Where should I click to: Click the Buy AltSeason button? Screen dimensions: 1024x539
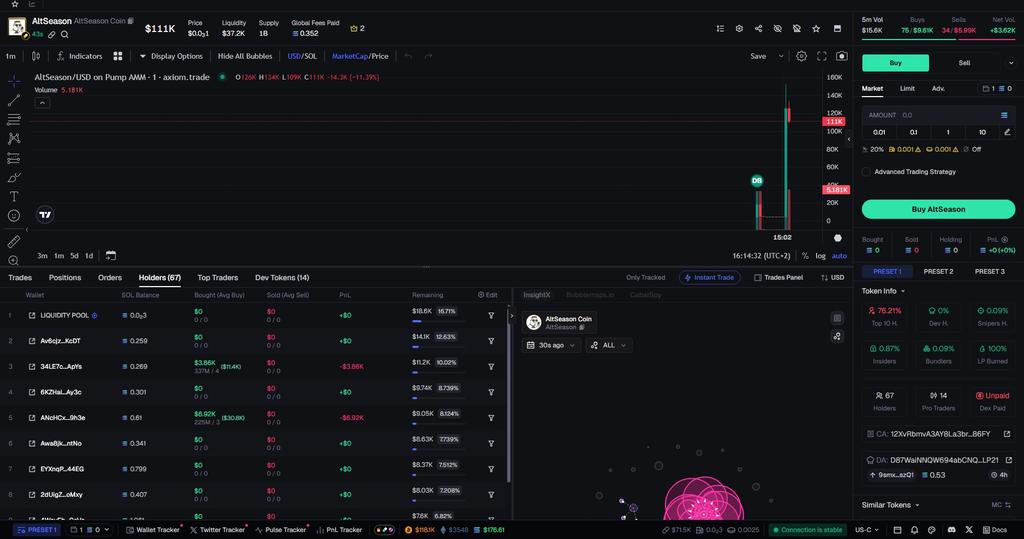[x=938, y=209]
